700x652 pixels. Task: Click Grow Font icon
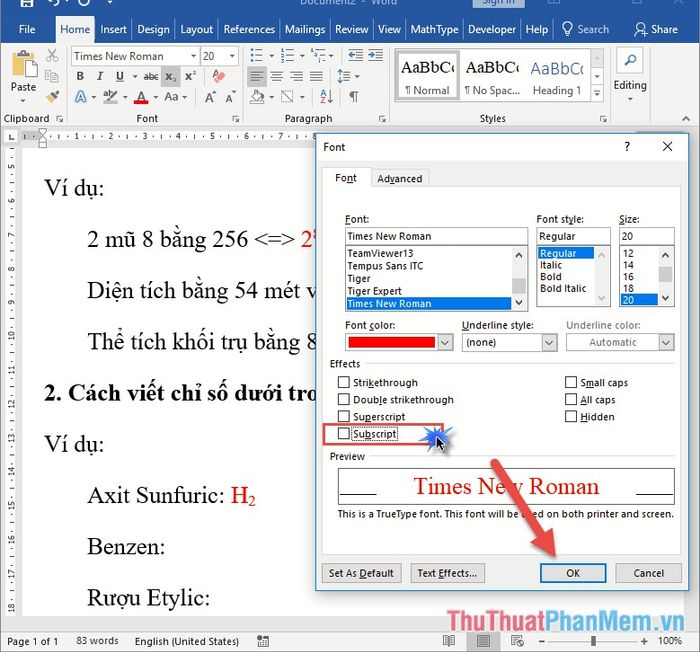(210, 96)
